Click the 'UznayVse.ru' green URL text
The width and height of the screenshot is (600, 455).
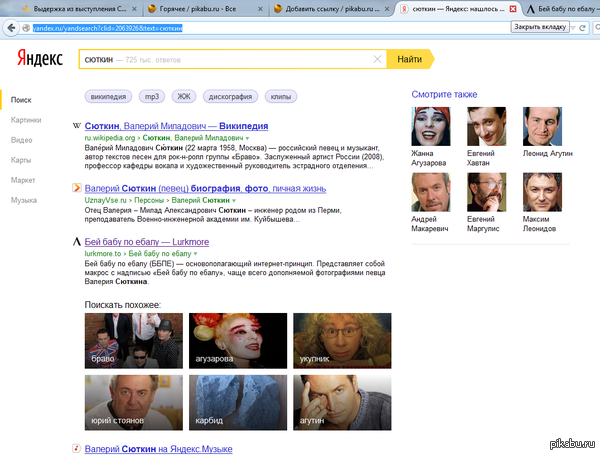(x=106, y=200)
